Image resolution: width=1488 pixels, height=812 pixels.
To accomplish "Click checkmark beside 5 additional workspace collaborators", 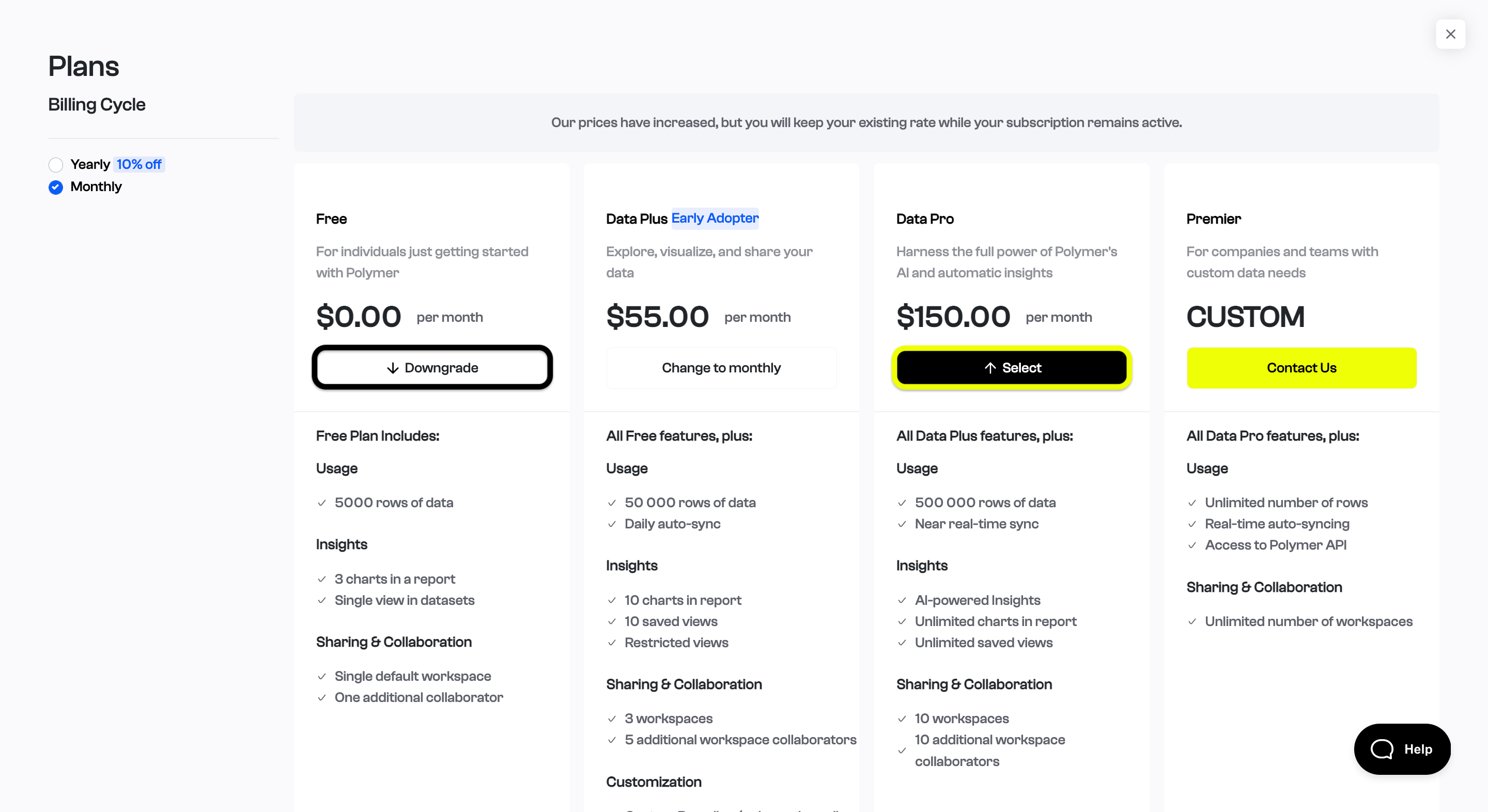I will click(612, 740).
